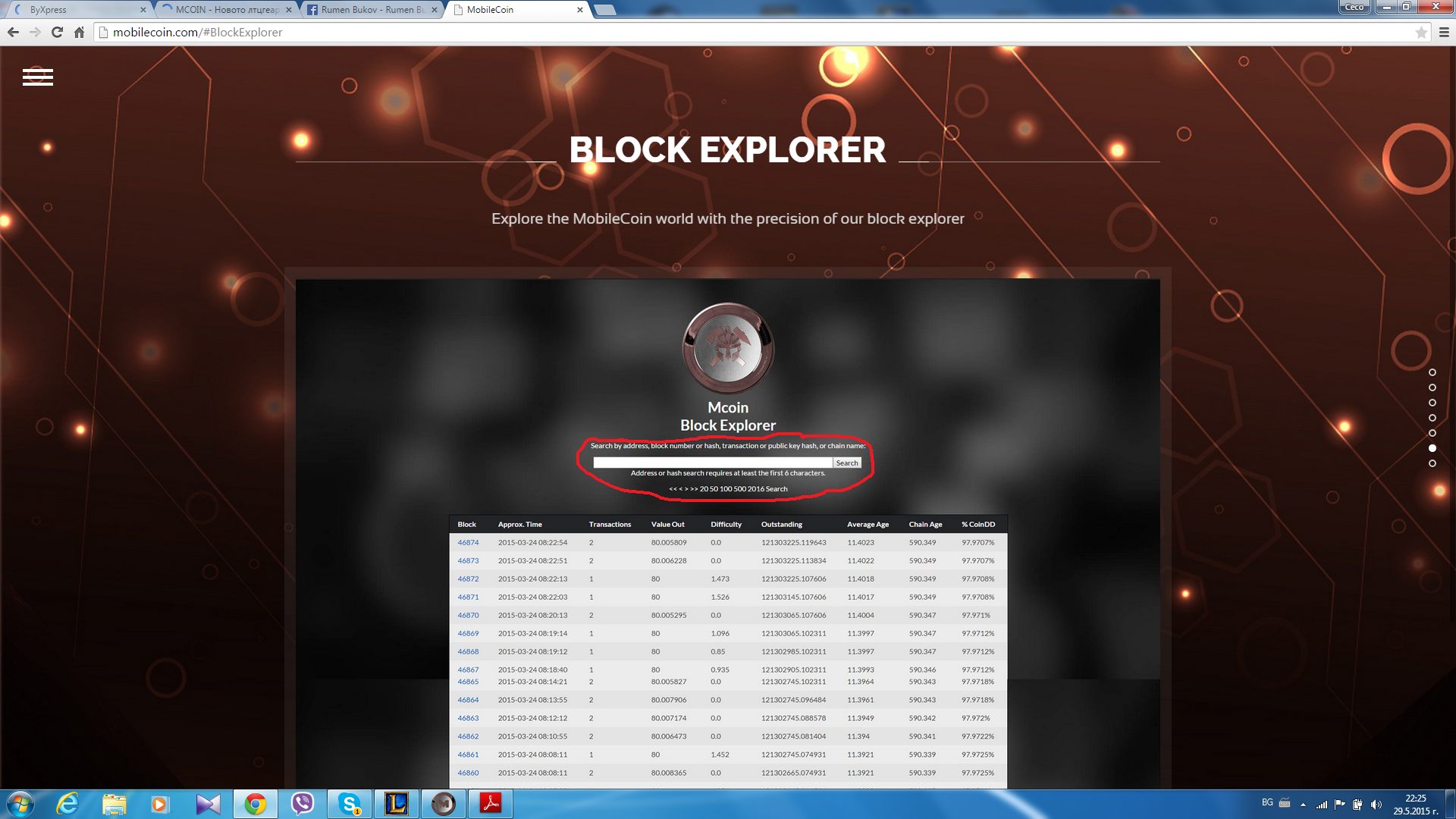The width and height of the screenshot is (1456, 819).
Task: Open the clock showing 22:25
Action: click(x=1416, y=805)
